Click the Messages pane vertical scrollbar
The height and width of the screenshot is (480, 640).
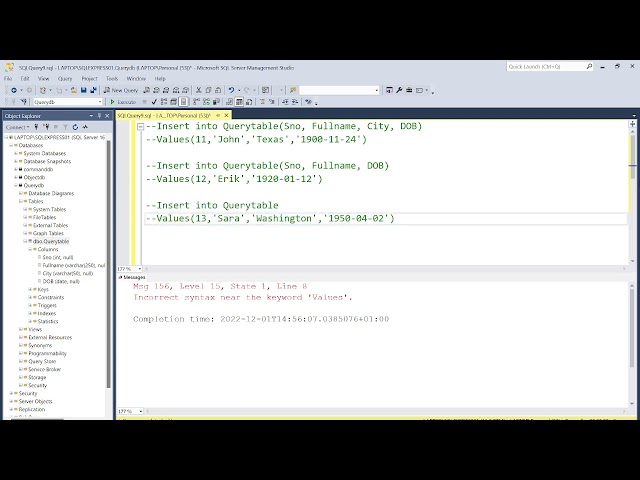[x=632, y=327]
